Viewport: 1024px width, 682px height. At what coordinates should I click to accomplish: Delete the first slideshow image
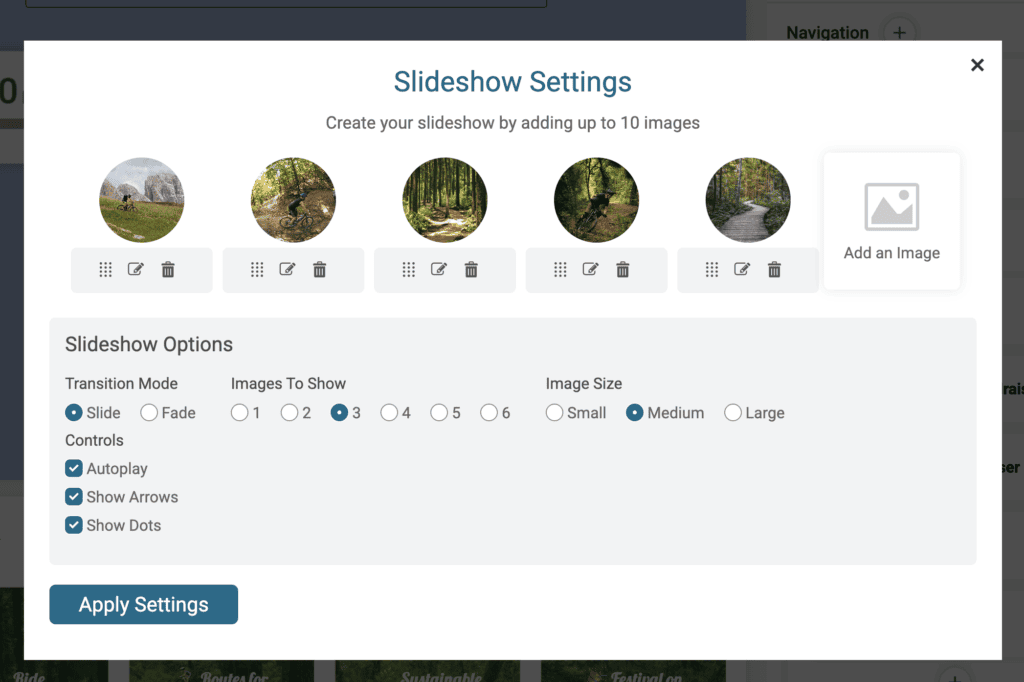click(x=168, y=269)
